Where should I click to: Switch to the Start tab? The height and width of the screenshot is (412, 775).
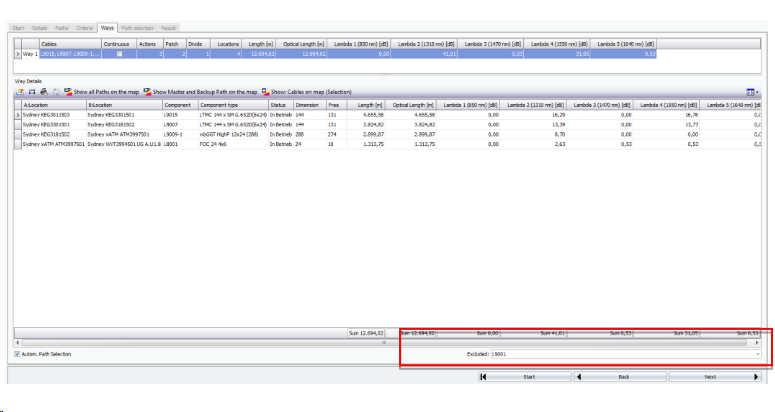click(x=18, y=28)
